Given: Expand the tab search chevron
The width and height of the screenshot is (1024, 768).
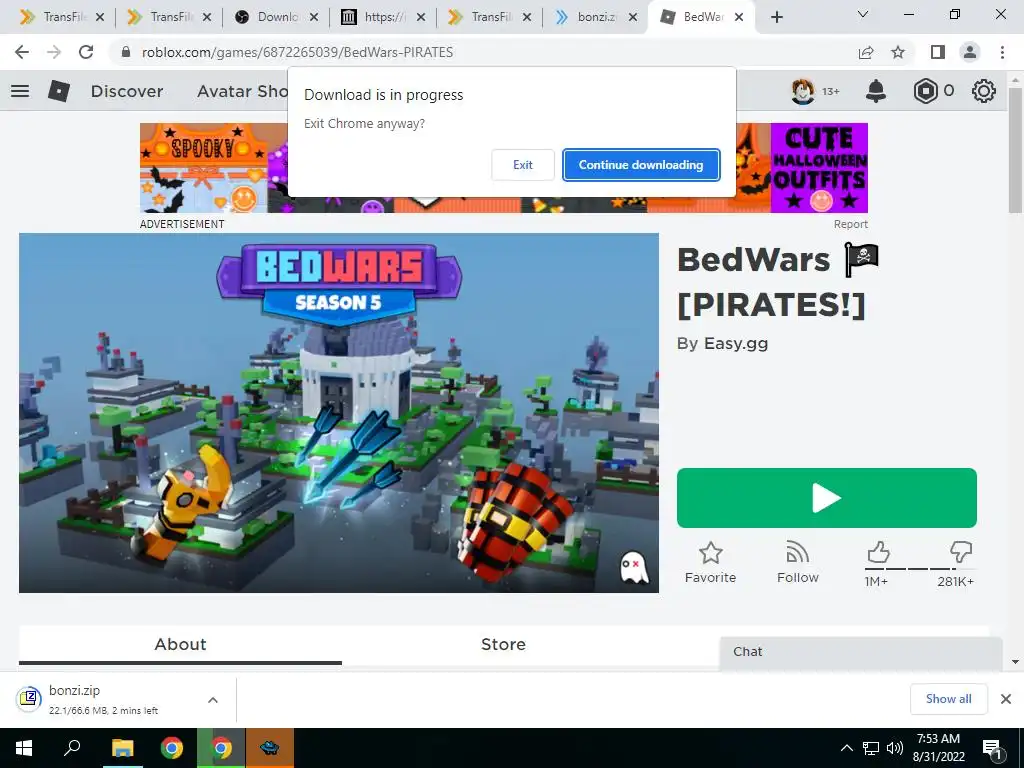Looking at the screenshot, I should click(863, 14).
